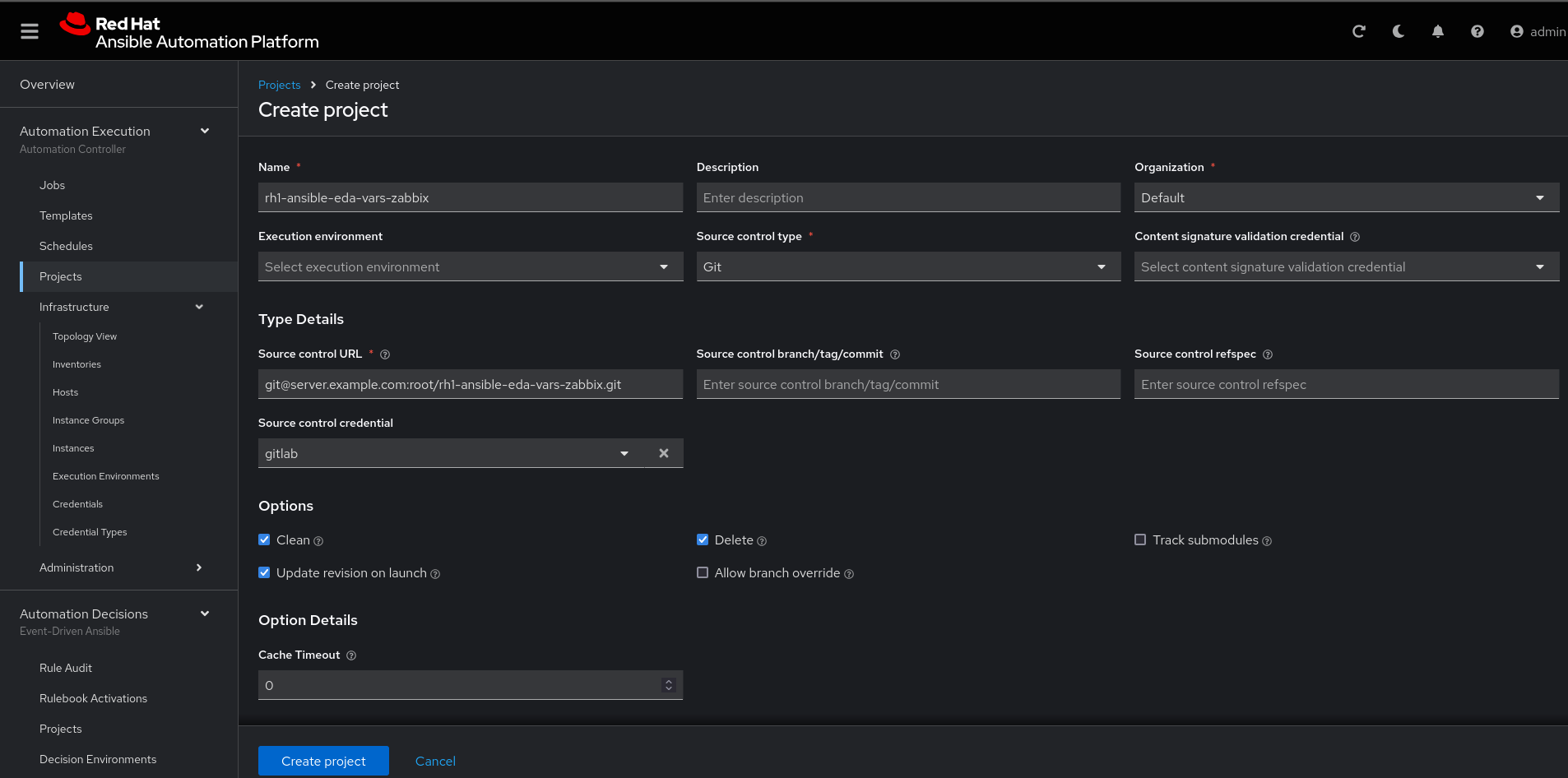
Task: Collapse the Automation Decisions section
Action: [x=204, y=614]
